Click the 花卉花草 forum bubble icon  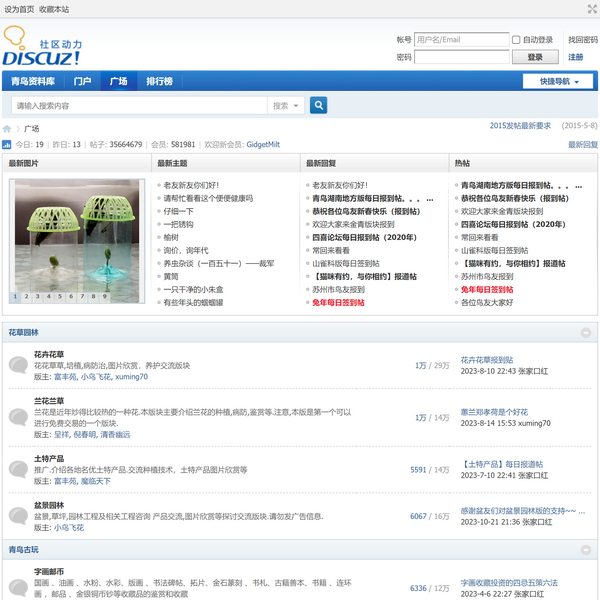tap(18, 365)
